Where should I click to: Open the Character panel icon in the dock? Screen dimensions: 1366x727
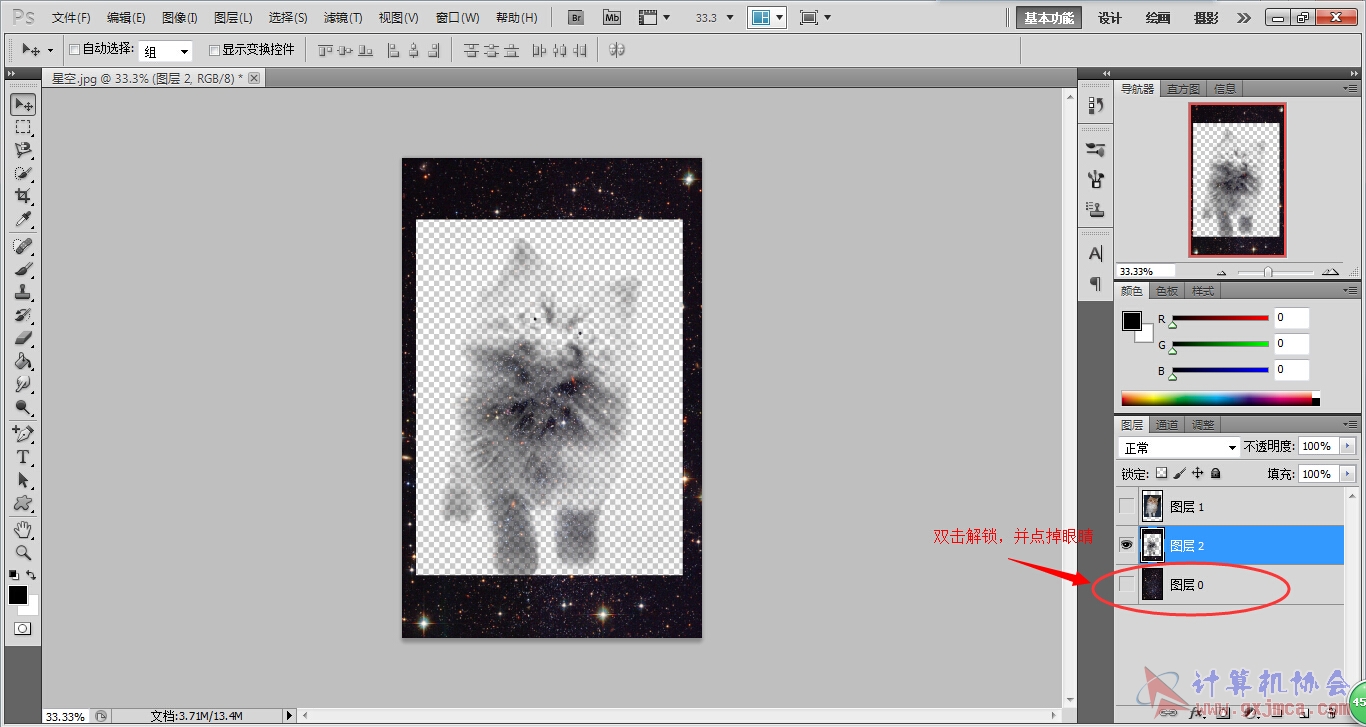point(1096,254)
